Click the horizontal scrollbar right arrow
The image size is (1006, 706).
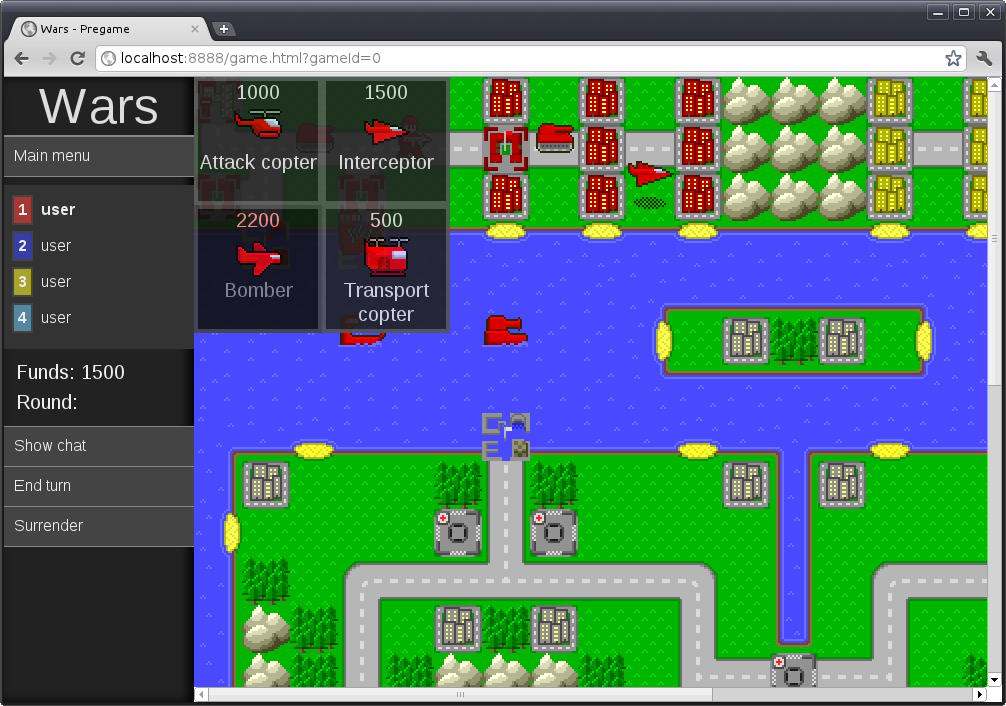click(x=979, y=694)
